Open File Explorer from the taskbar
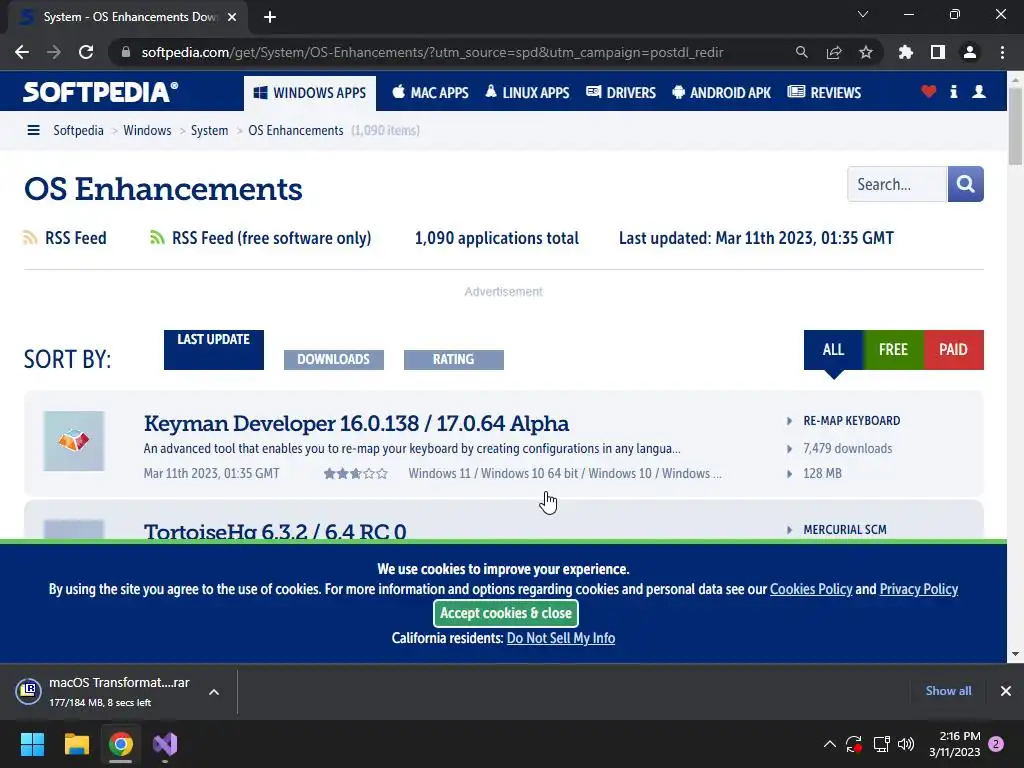This screenshot has height=768, width=1024. [x=76, y=744]
